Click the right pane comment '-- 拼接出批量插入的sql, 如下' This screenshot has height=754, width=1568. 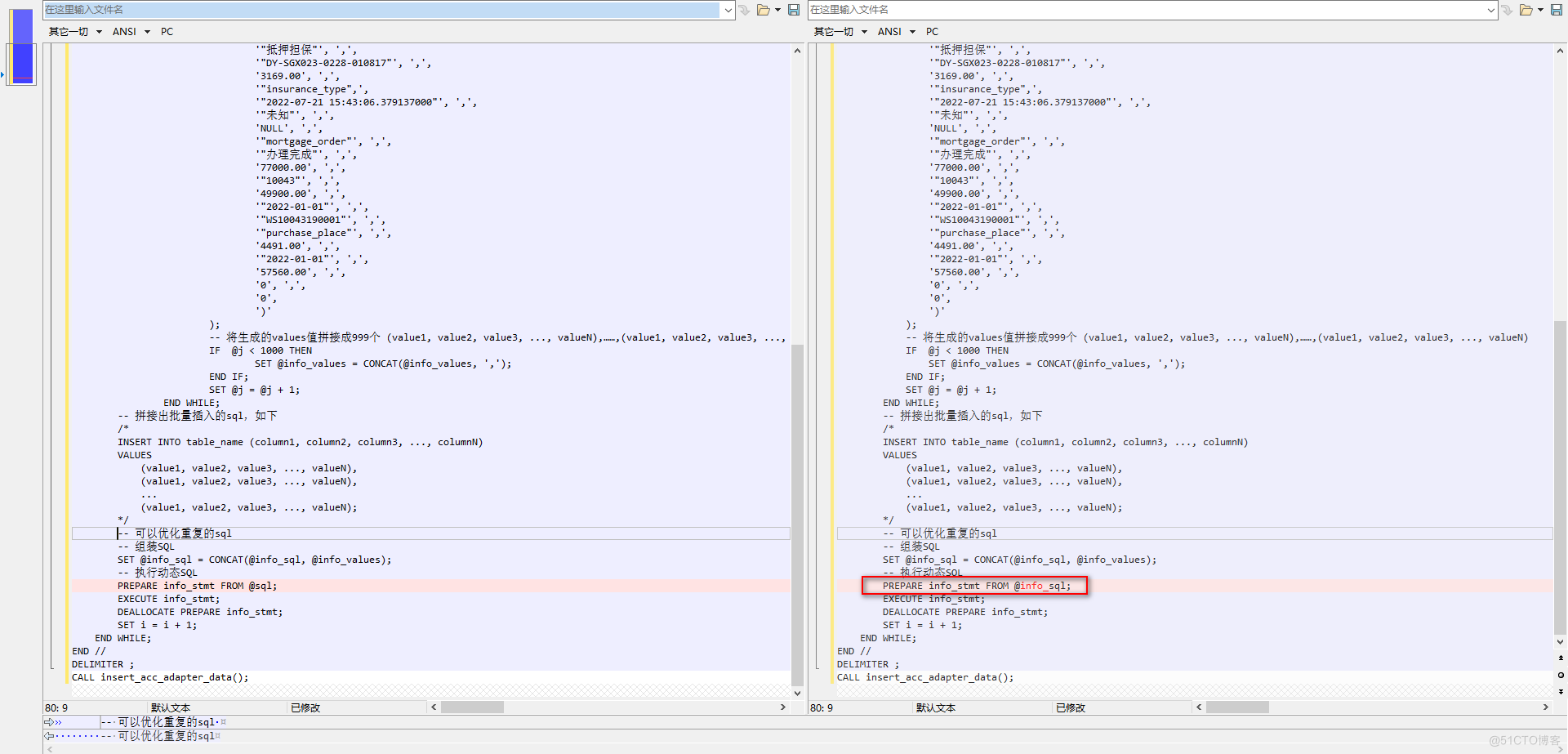coord(963,416)
